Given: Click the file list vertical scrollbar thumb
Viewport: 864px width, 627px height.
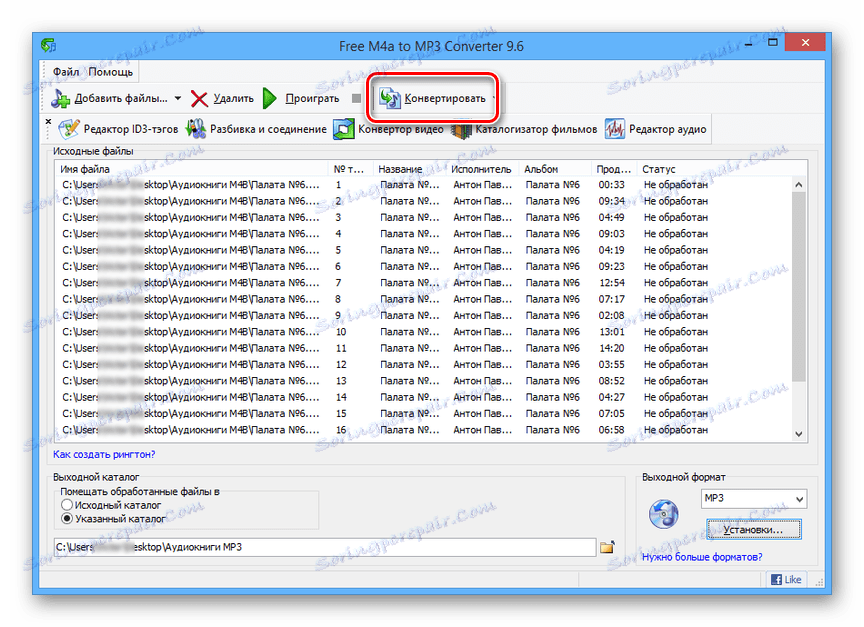Looking at the screenshot, I should tap(799, 286).
